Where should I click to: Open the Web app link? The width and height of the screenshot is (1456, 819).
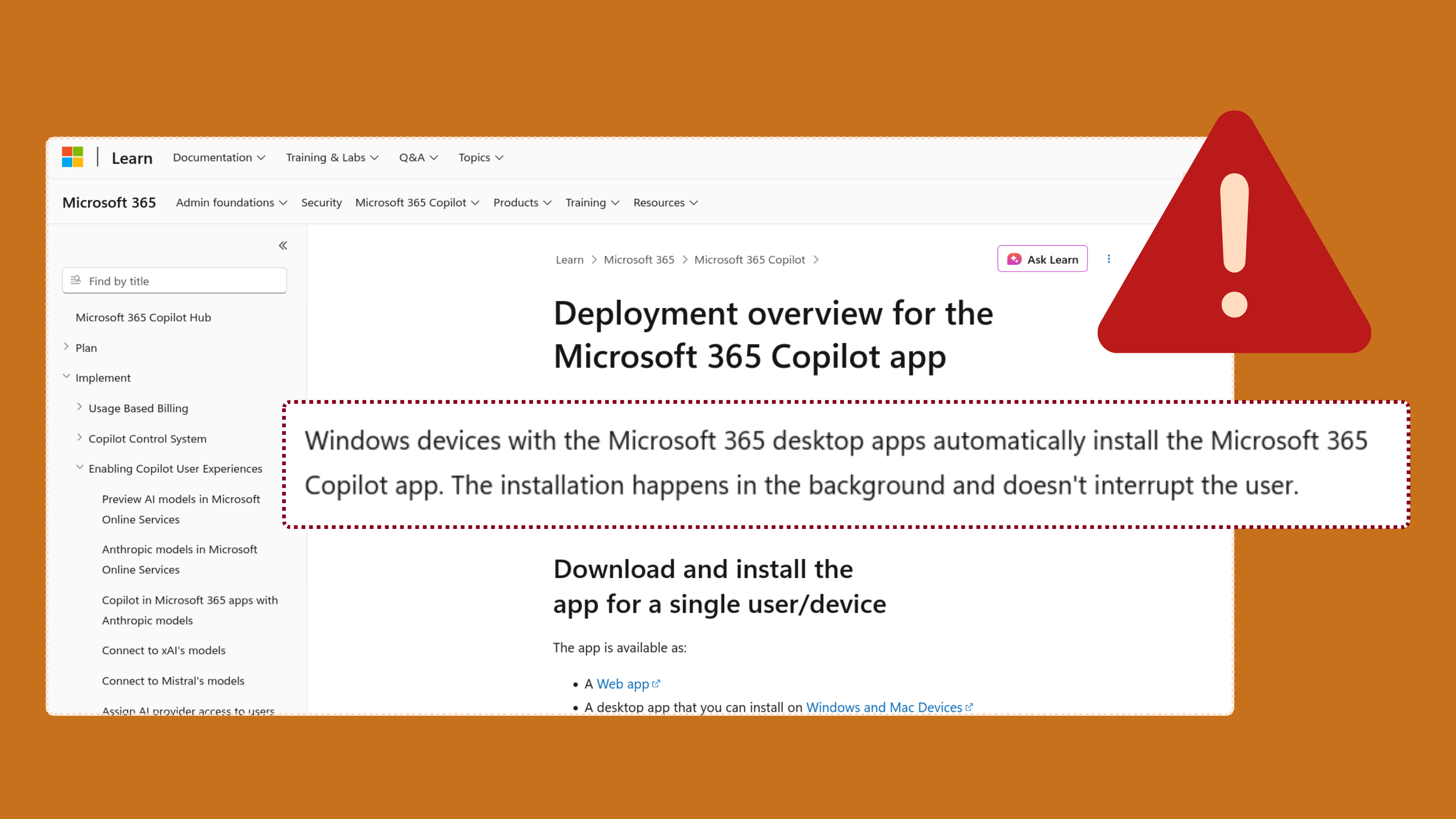tap(623, 684)
